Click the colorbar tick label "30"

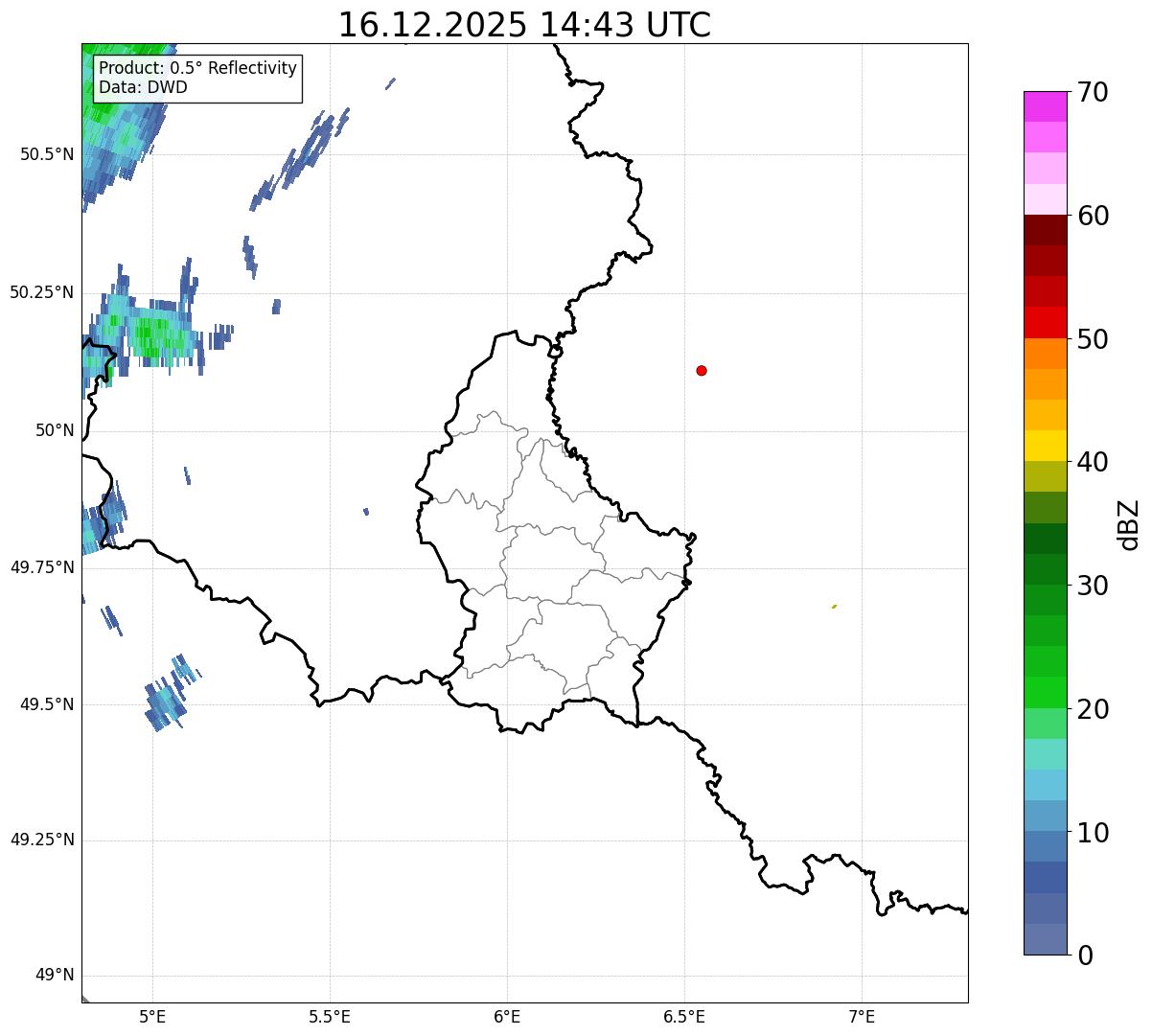point(1093,586)
